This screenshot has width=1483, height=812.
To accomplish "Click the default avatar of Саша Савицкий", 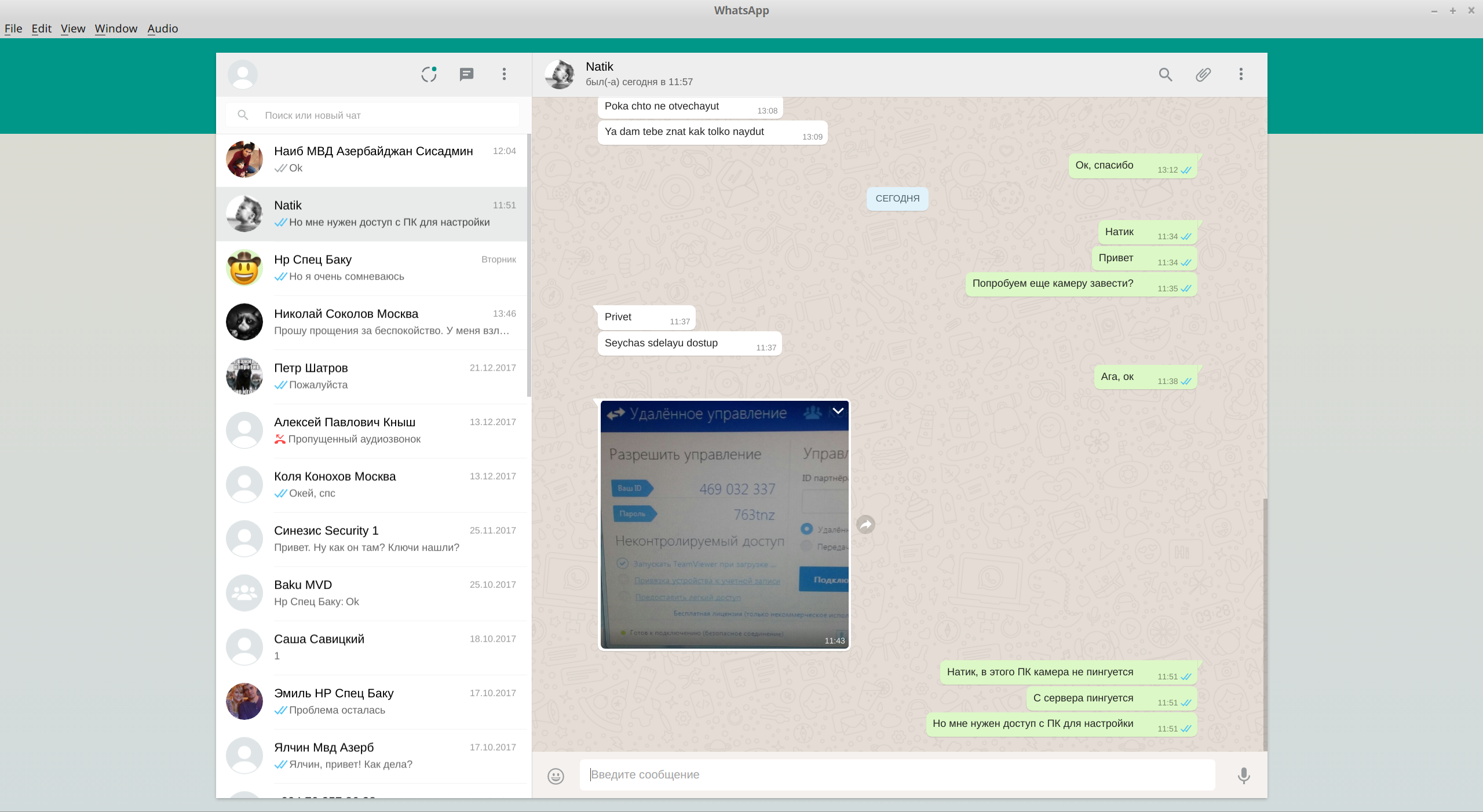I will [244, 647].
